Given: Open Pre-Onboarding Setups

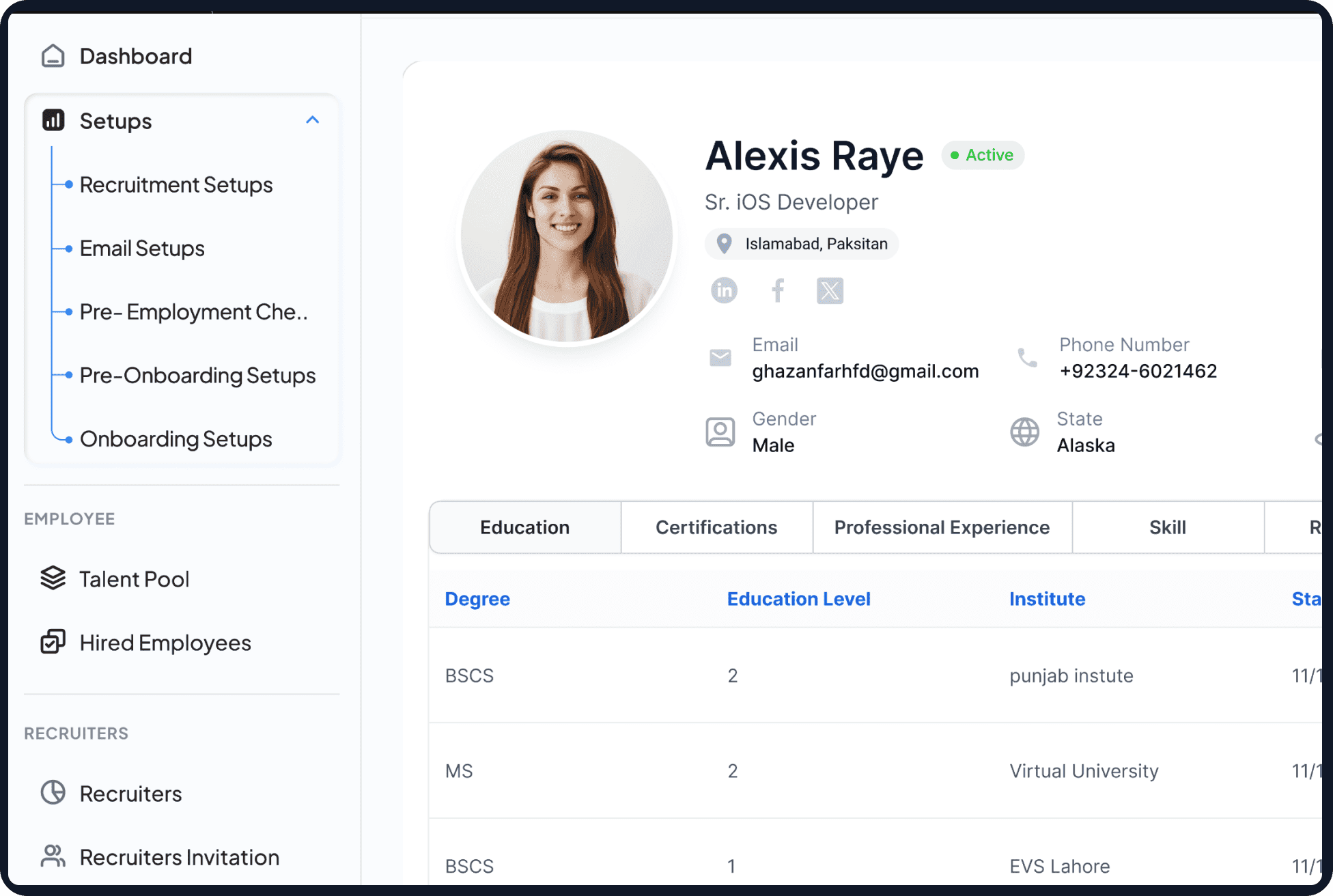Looking at the screenshot, I should pos(197,375).
